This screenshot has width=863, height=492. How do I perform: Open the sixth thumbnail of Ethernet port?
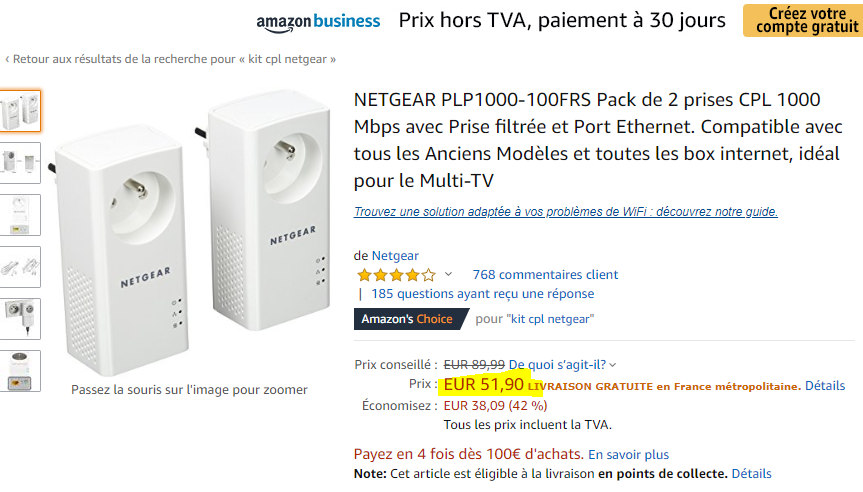click(x=20, y=371)
